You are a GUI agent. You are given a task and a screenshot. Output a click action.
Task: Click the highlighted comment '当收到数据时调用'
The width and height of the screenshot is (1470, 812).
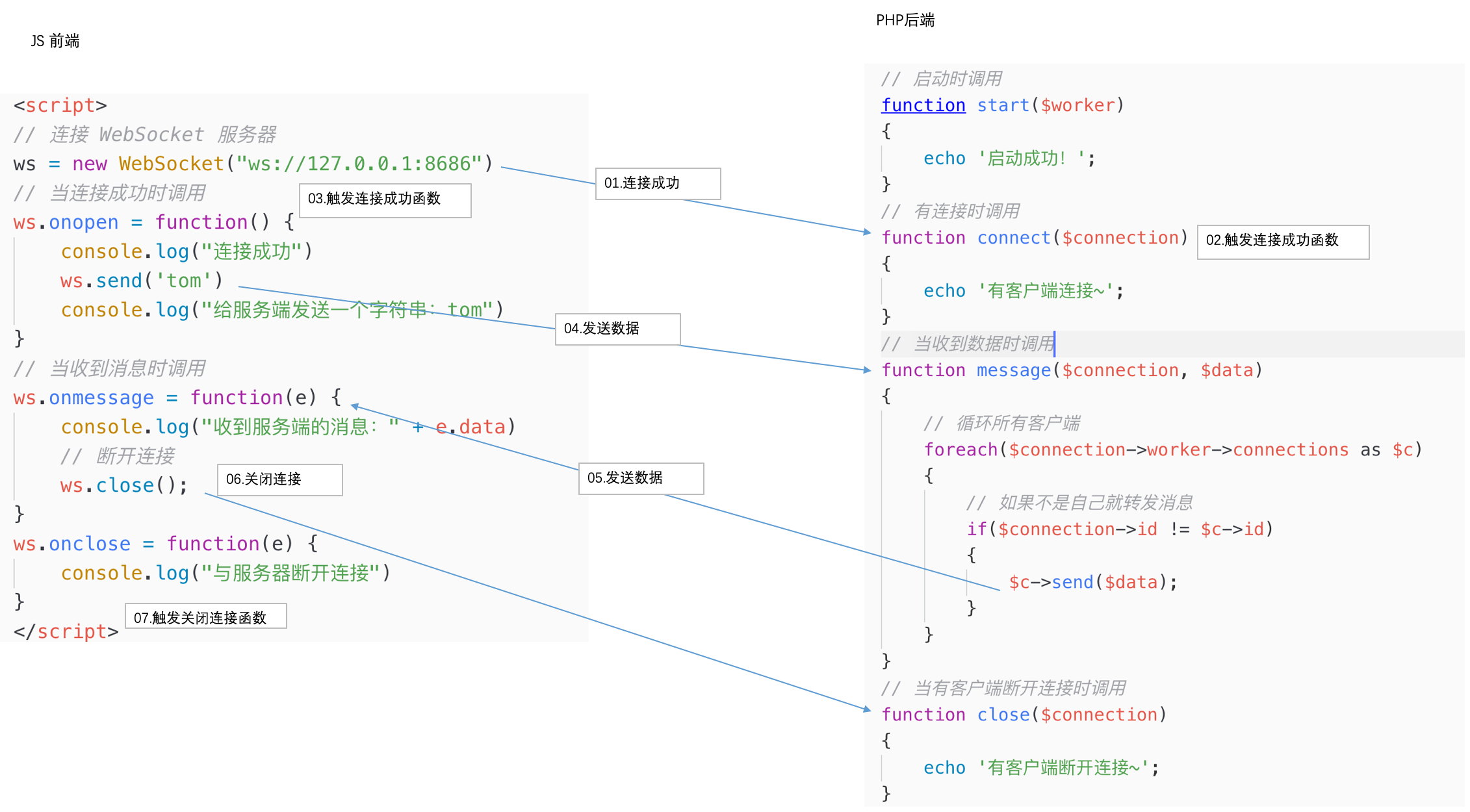tap(968, 344)
